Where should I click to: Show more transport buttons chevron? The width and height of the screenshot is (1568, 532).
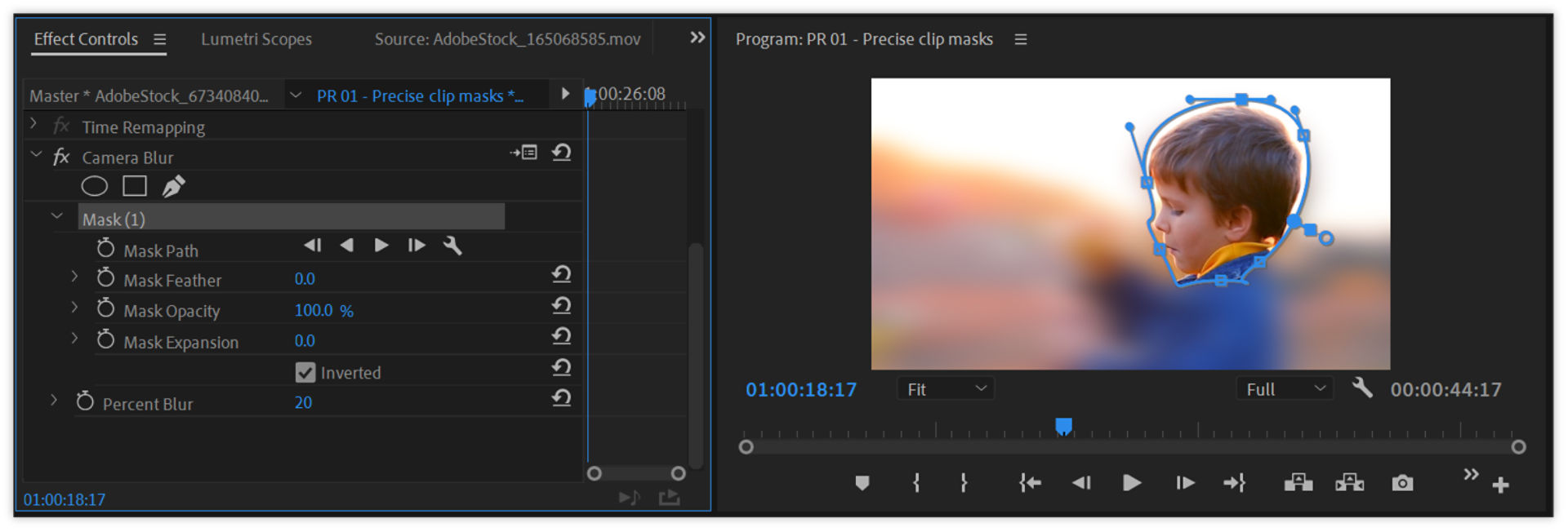tap(1471, 474)
